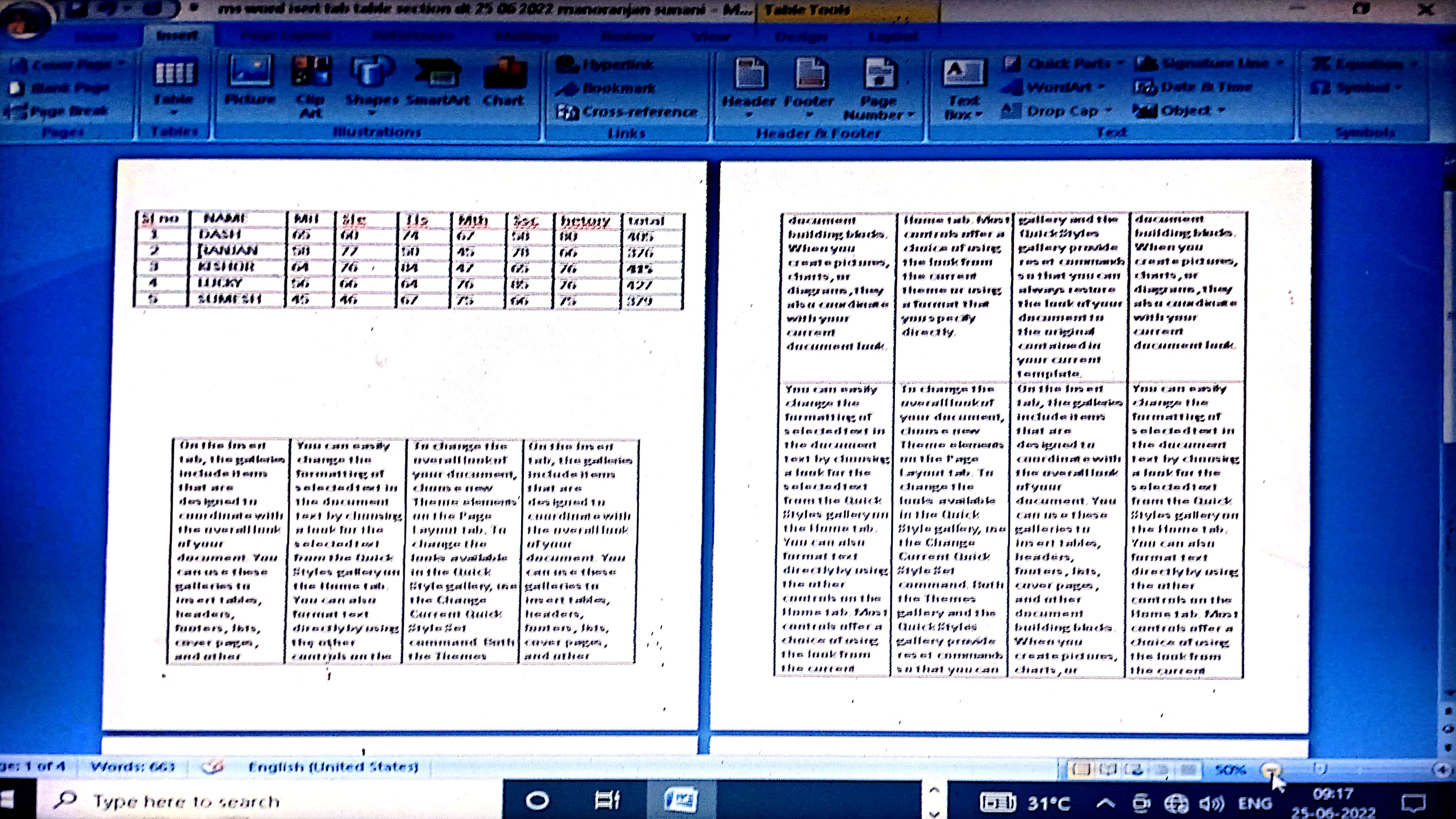Click English (United States) language indicator

(x=333, y=767)
